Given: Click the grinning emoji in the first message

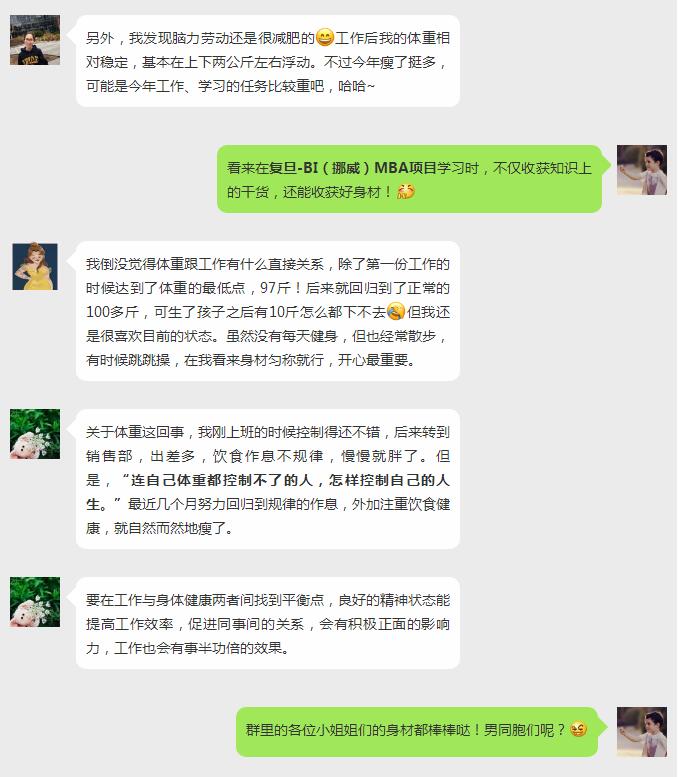Looking at the screenshot, I should pyautogui.click(x=325, y=38).
